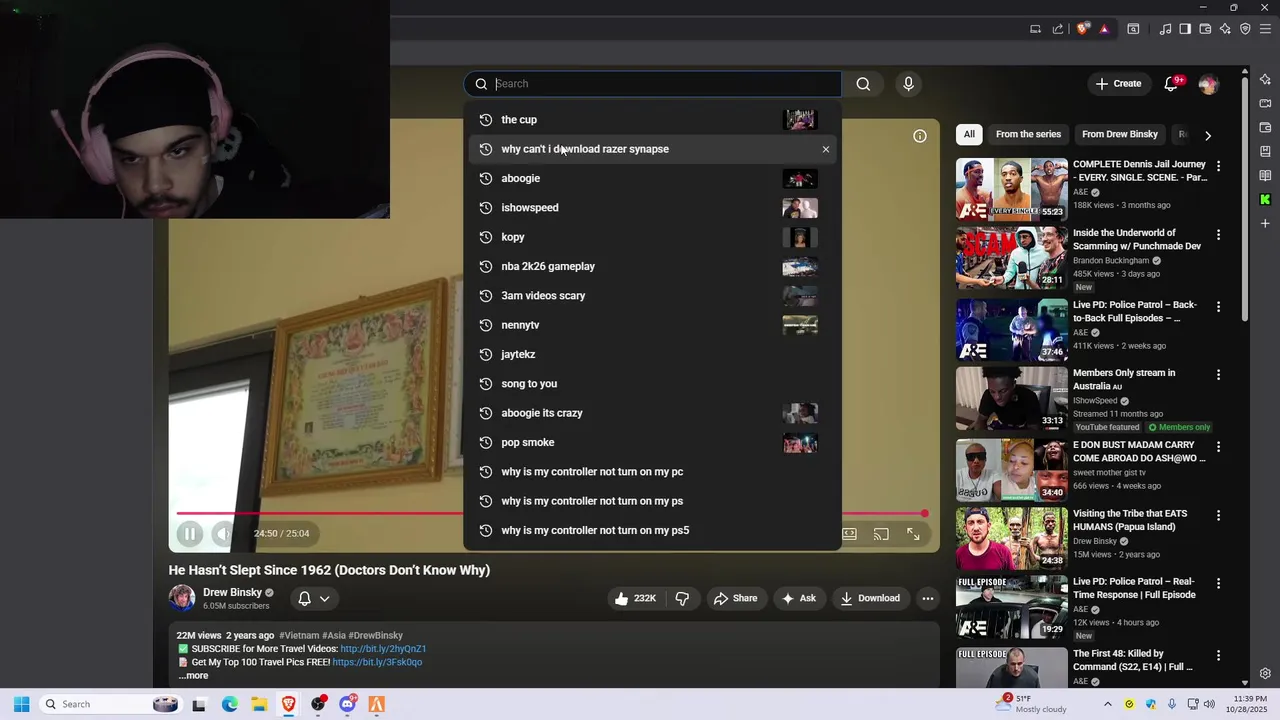
Task: Click the video progress bar scrubber
Action: tap(925, 513)
